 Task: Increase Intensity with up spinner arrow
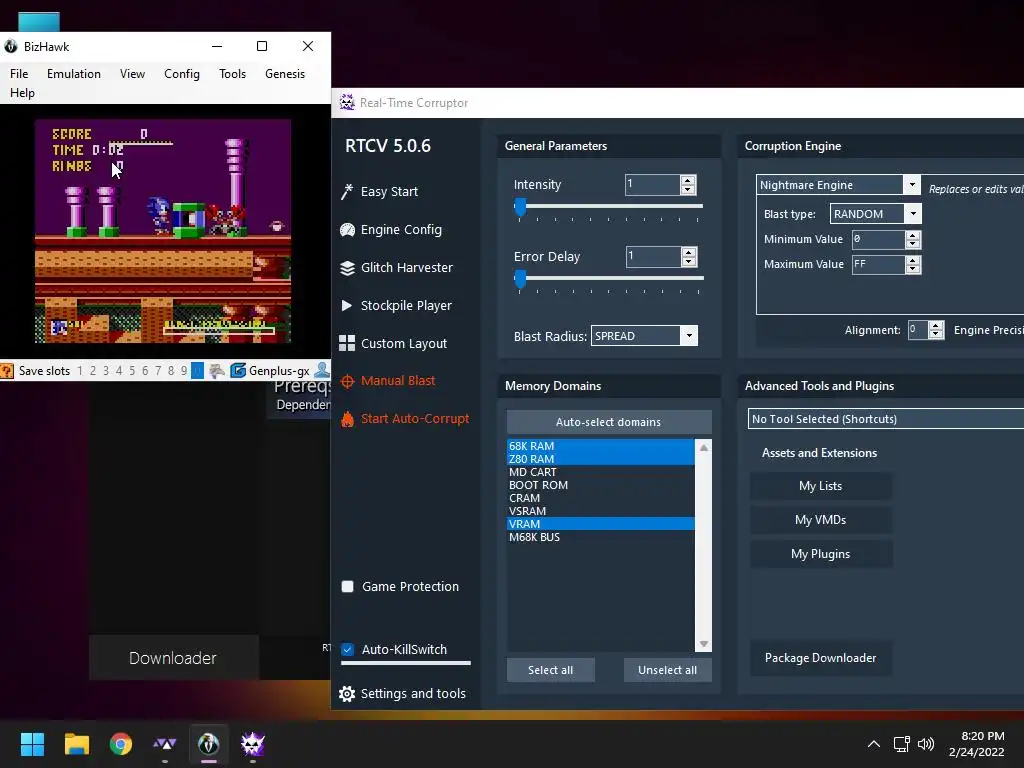(688, 180)
